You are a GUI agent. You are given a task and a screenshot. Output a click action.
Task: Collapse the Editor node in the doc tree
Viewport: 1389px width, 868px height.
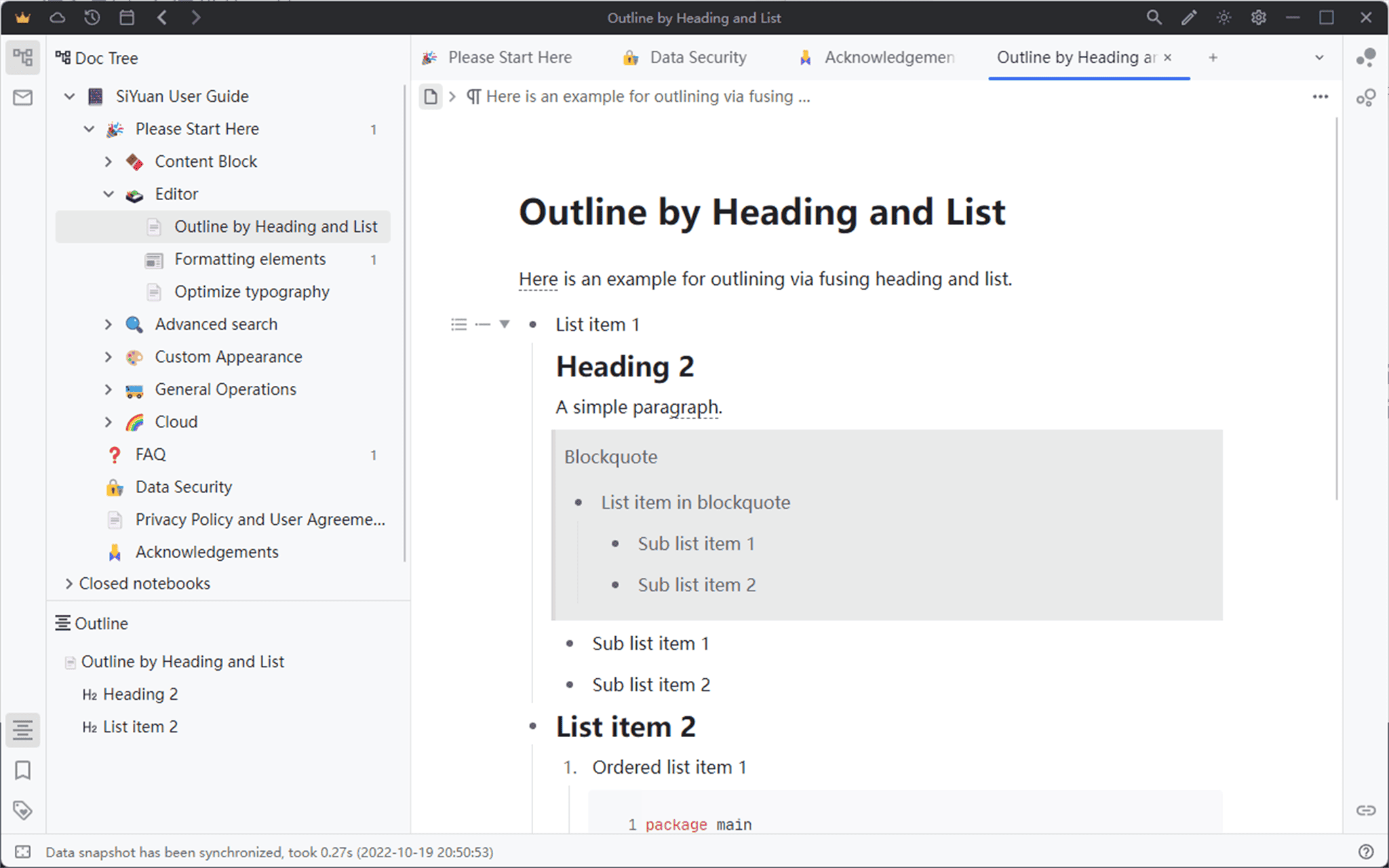[x=109, y=194]
